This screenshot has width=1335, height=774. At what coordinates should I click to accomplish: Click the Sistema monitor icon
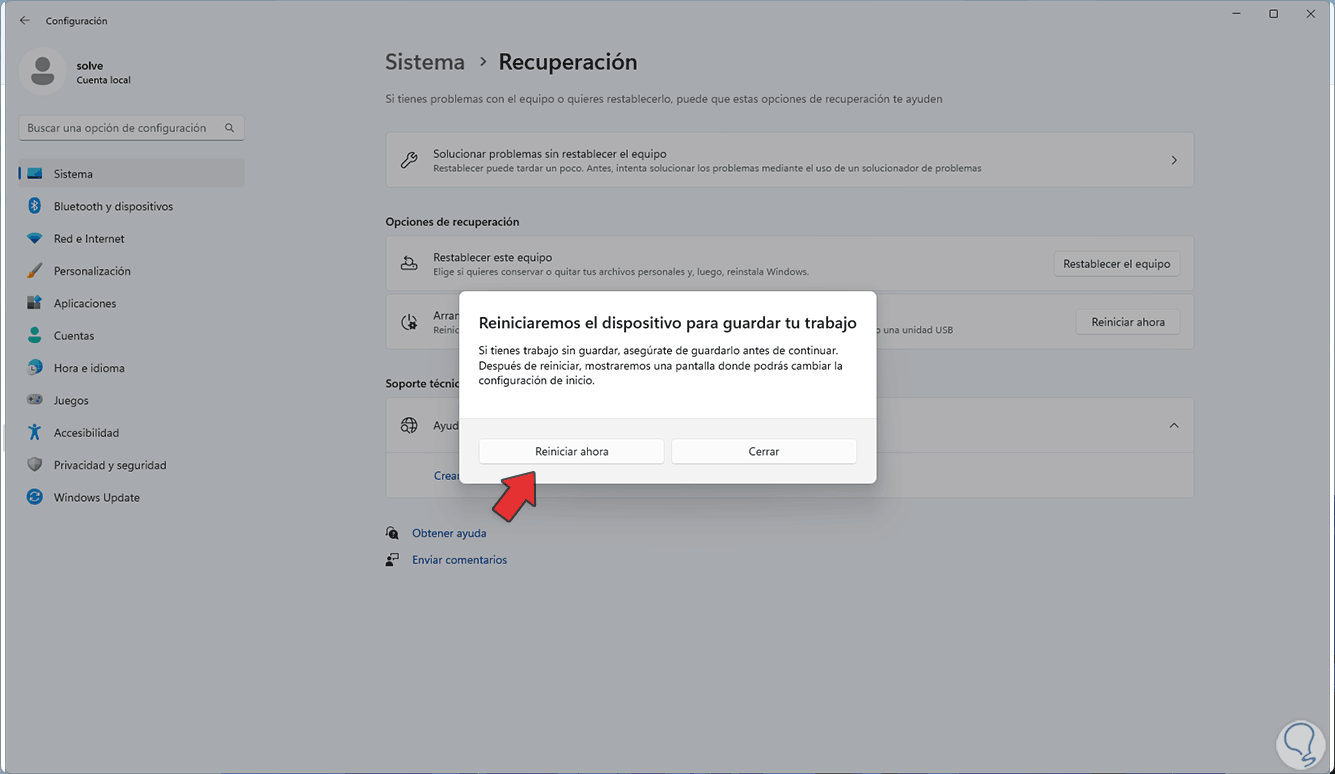(35, 174)
